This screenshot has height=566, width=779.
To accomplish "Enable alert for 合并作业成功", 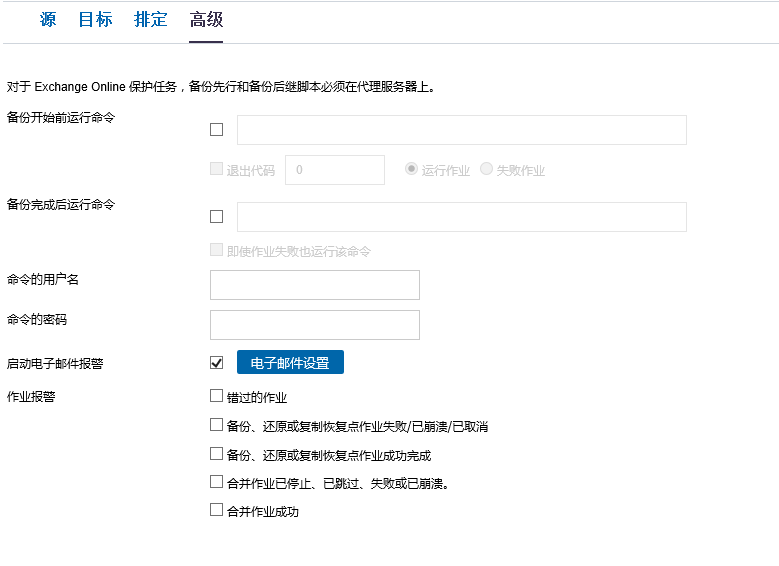I will coord(217,510).
